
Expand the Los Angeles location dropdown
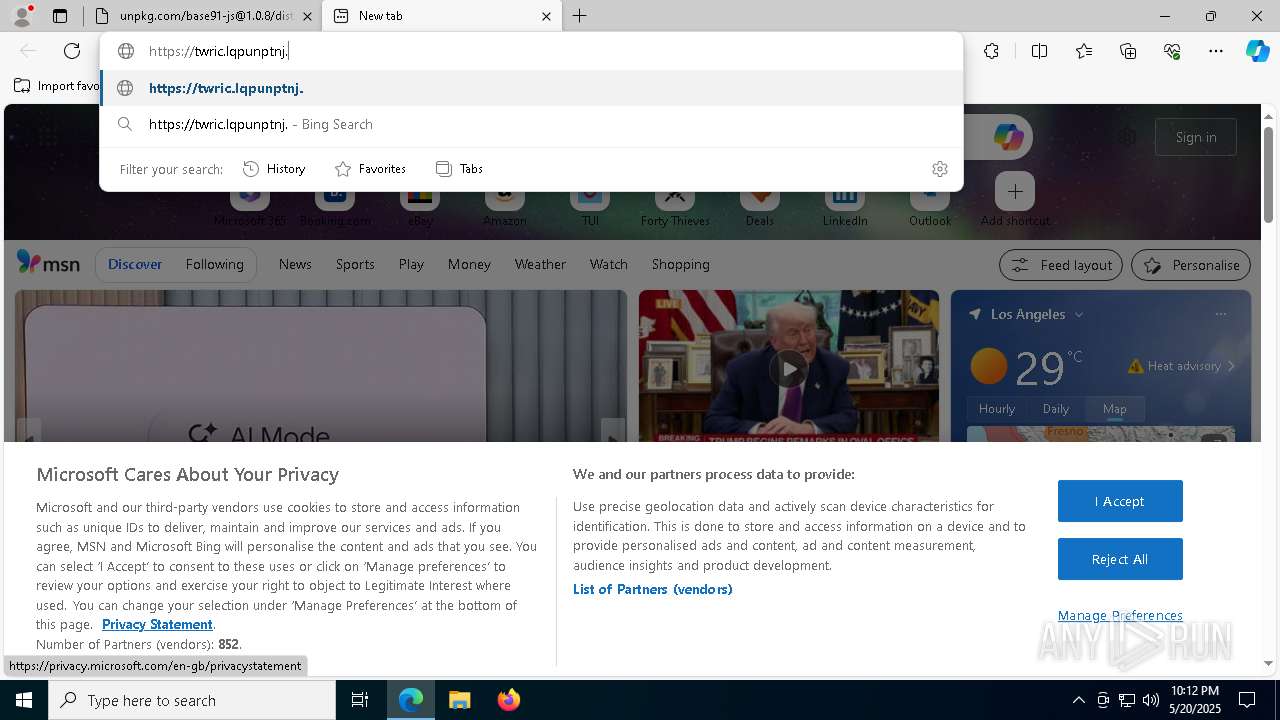[x=1078, y=314]
